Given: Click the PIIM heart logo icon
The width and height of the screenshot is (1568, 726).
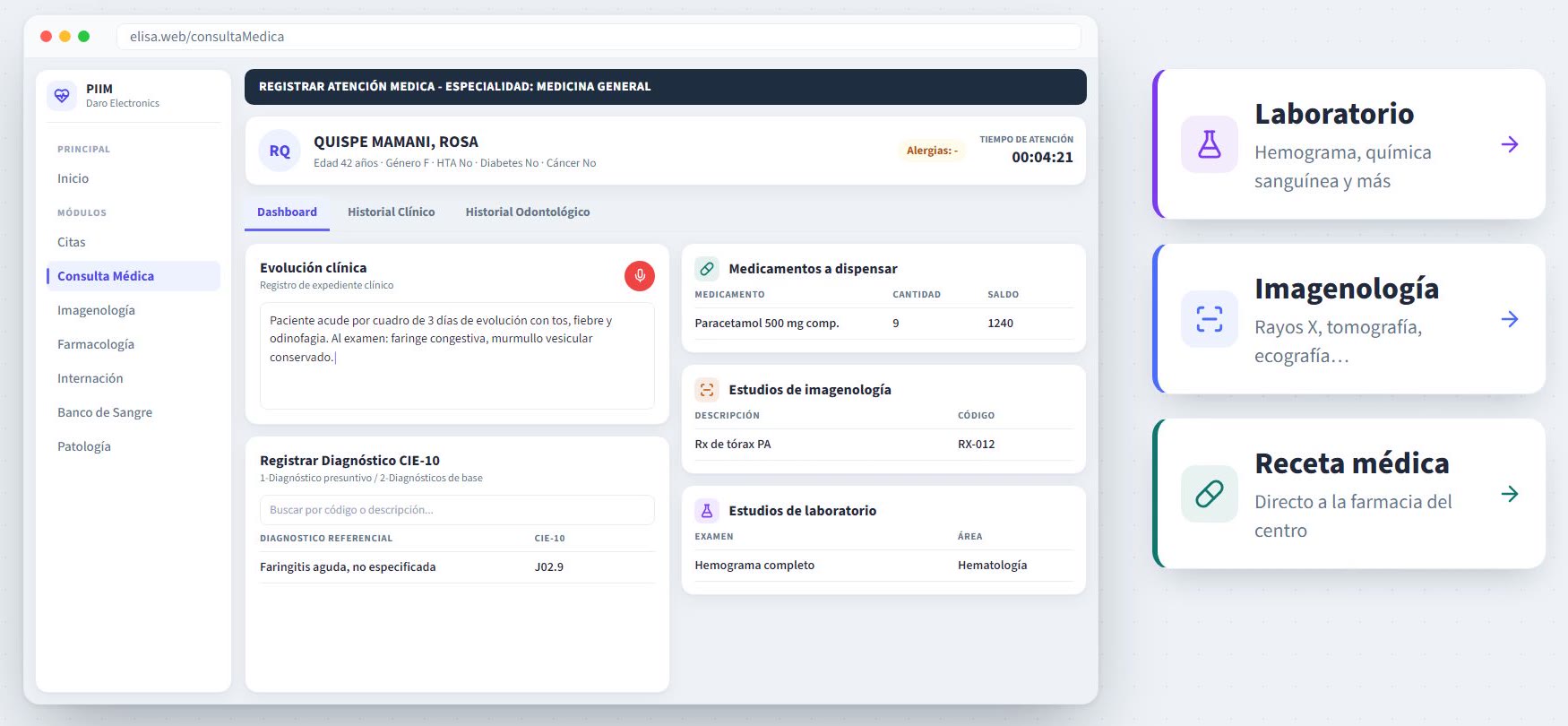Looking at the screenshot, I should (62, 95).
